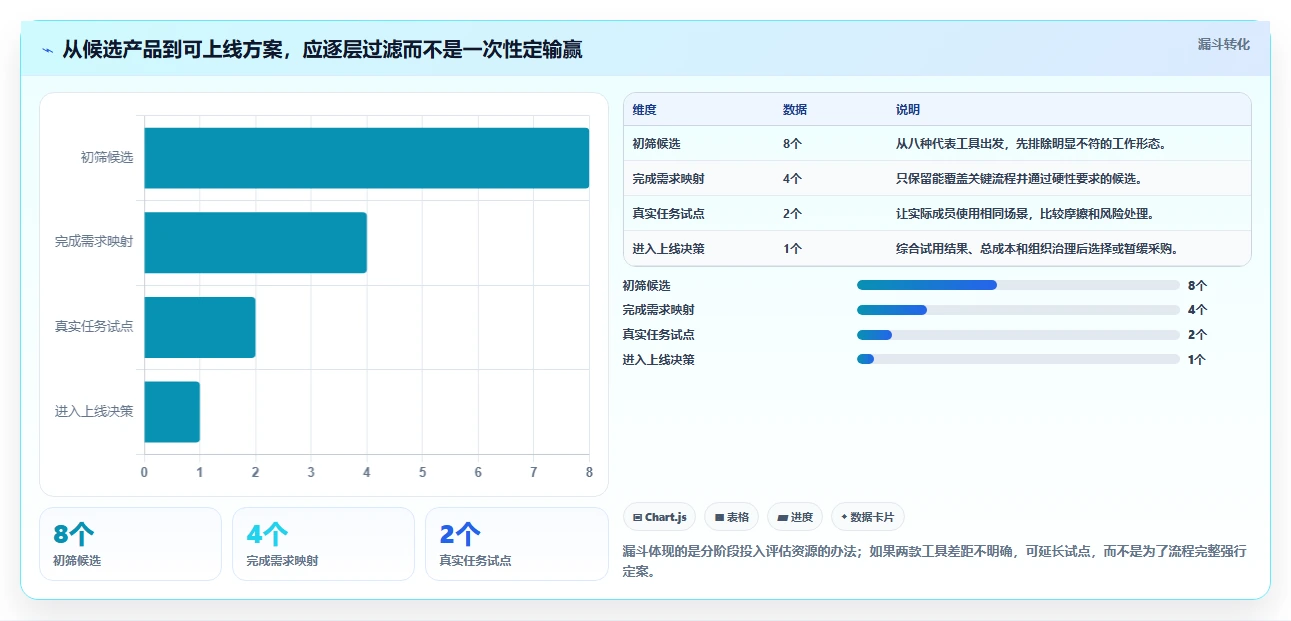The width and height of the screenshot is (1291, 621).
Task: Click the 完成需求映射 progress bar
Action: click(x=1018, y=310)
